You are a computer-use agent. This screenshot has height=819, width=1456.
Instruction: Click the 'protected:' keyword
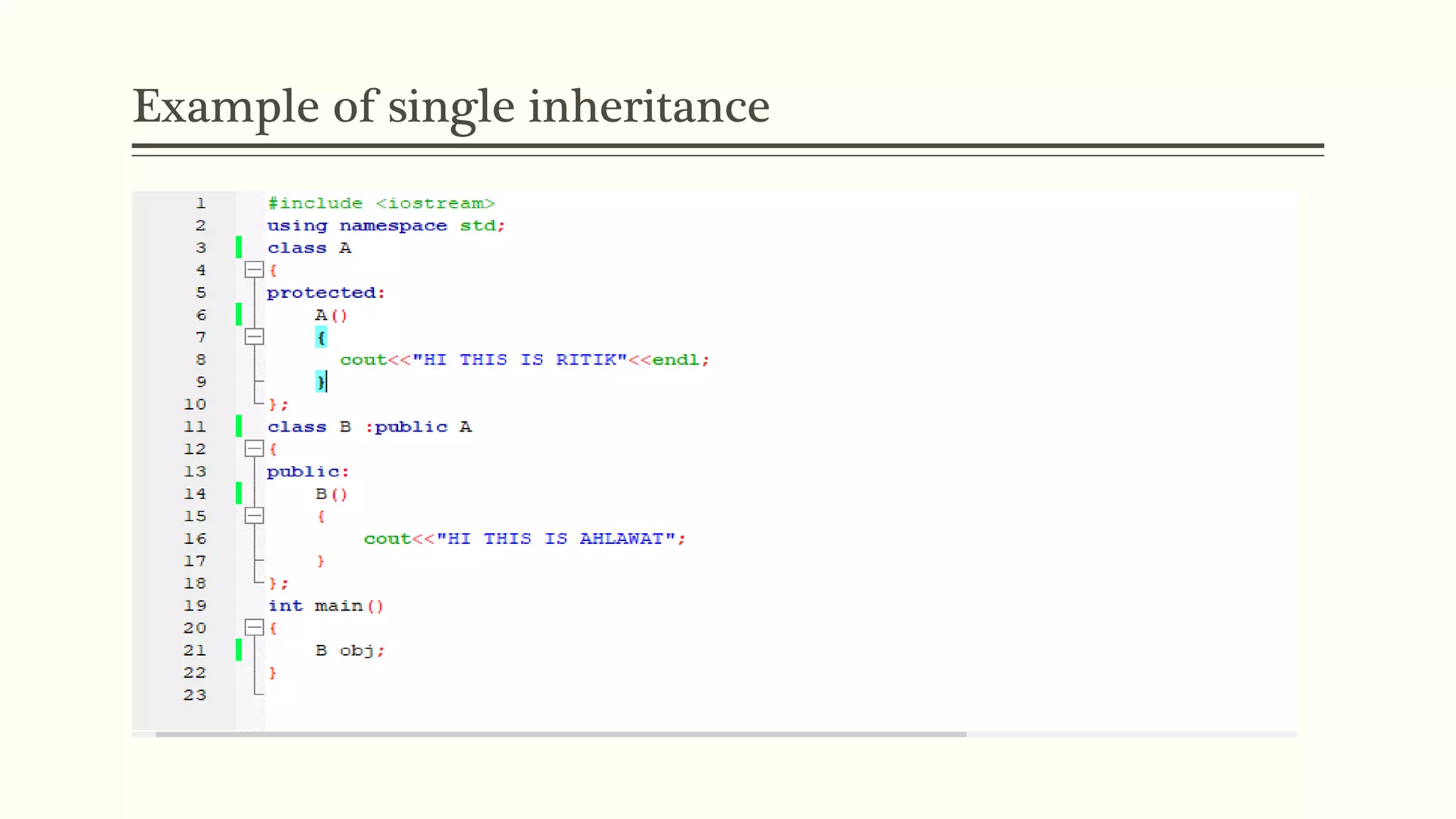(326, 293)
